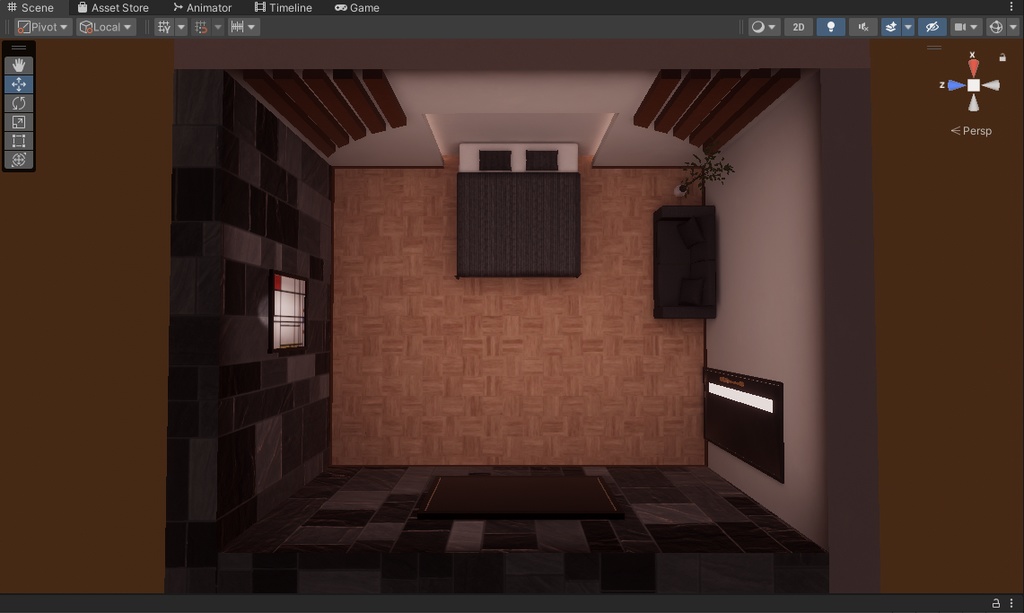Activate the Transform combo tool
The image size is (1024, 613).
click(18, 159)
